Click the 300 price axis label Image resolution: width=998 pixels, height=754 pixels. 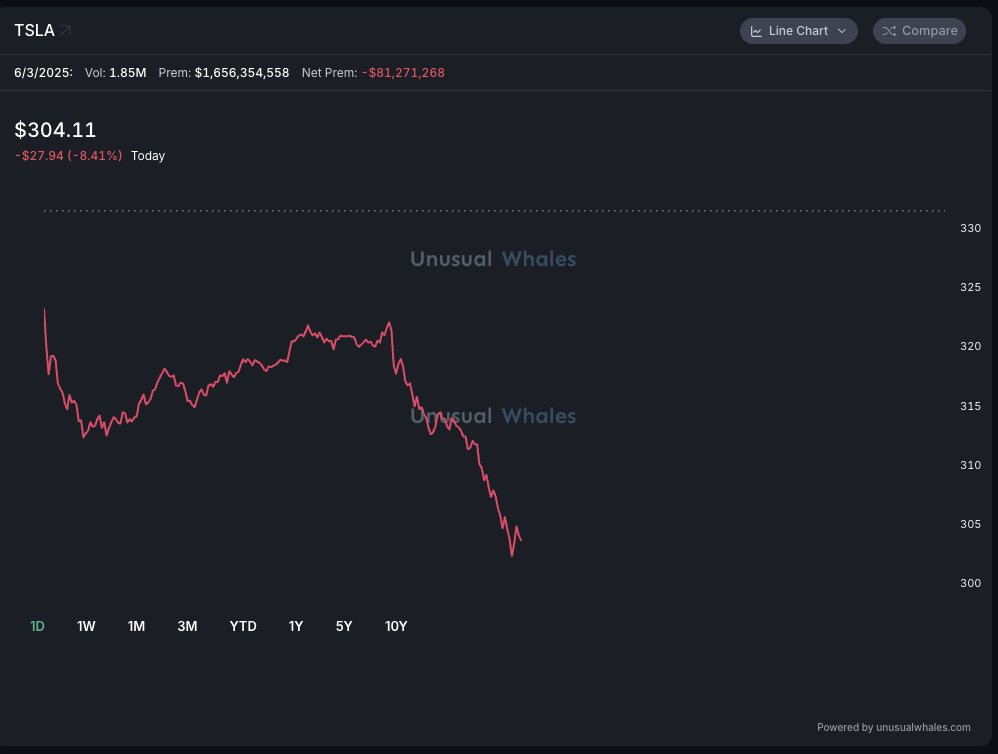click(x=971, y=583)
